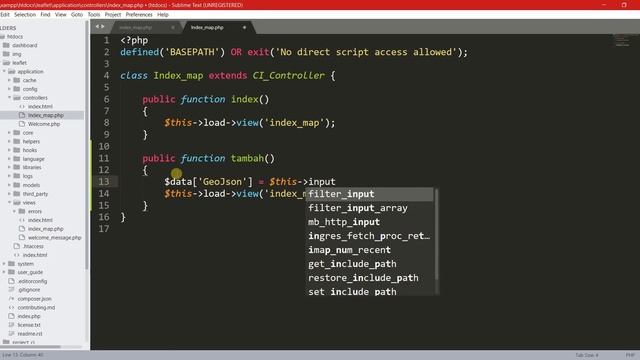Select get_include_path suggestion
640x360 pixels.
(369, 264)
